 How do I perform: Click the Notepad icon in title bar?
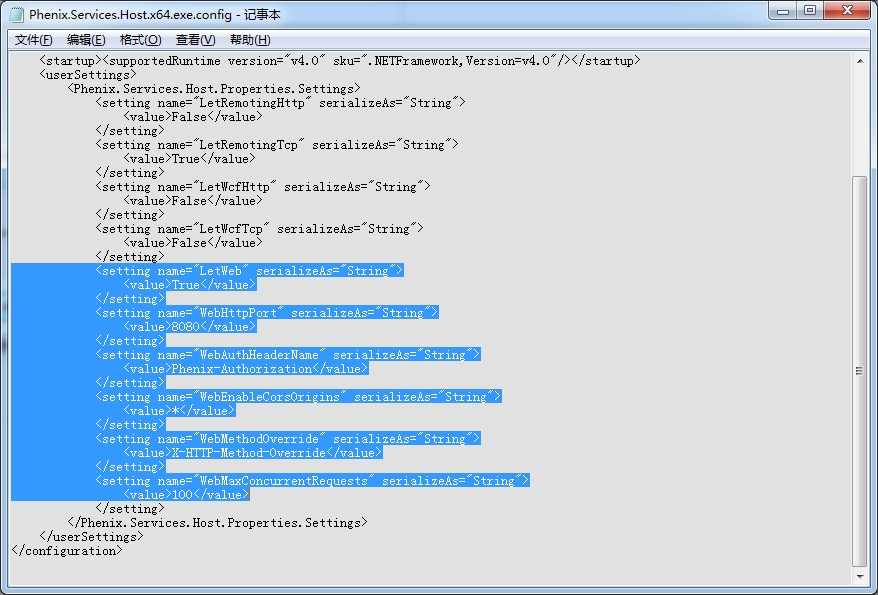[x=17, y=14]
